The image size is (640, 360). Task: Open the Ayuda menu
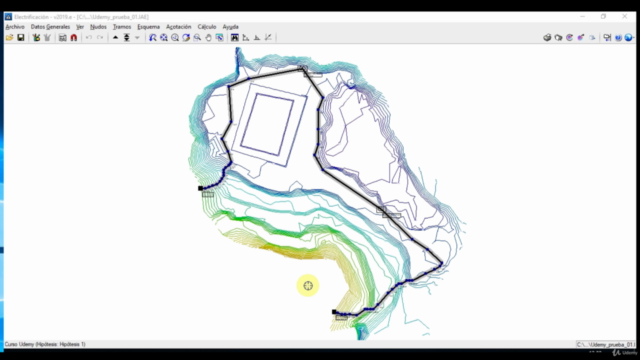[230, 27]
